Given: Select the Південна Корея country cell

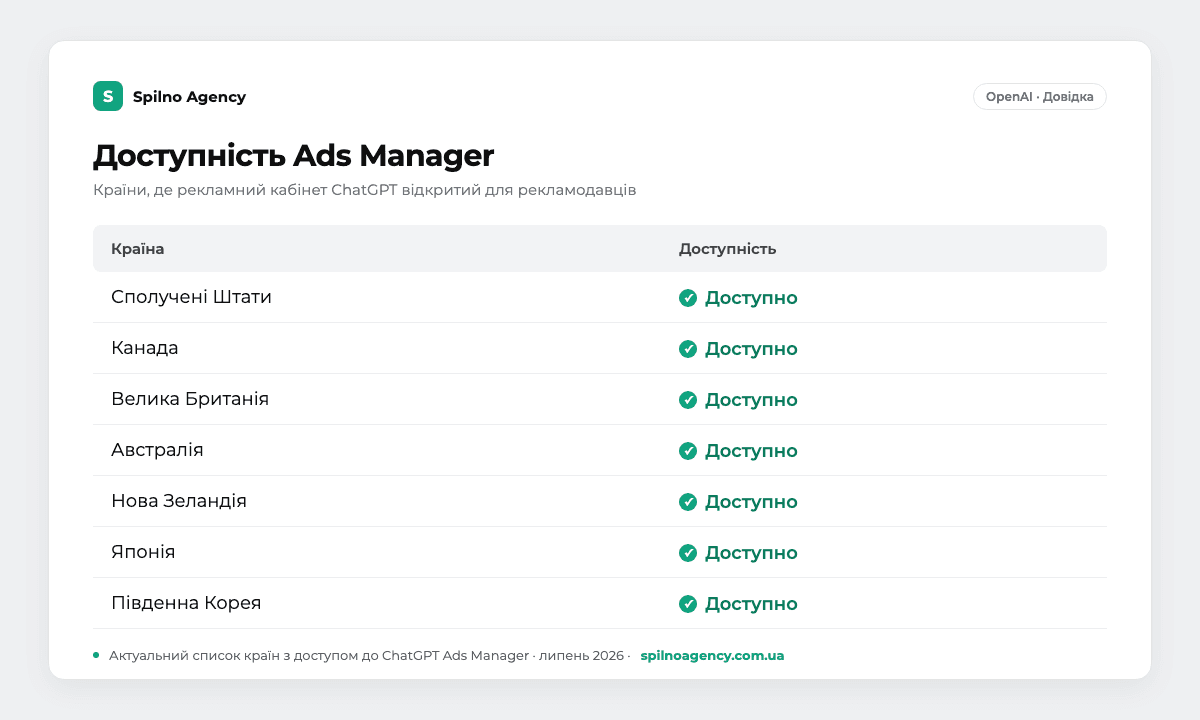Looking at the screenshot, I should click(x=186, y=603).
